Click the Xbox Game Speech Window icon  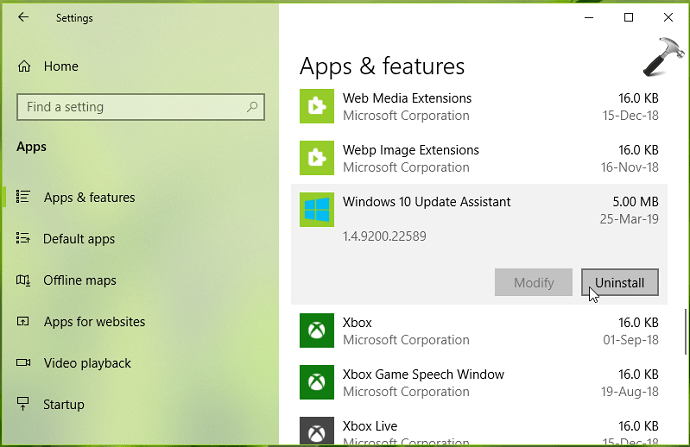click(x=317, y=382)
